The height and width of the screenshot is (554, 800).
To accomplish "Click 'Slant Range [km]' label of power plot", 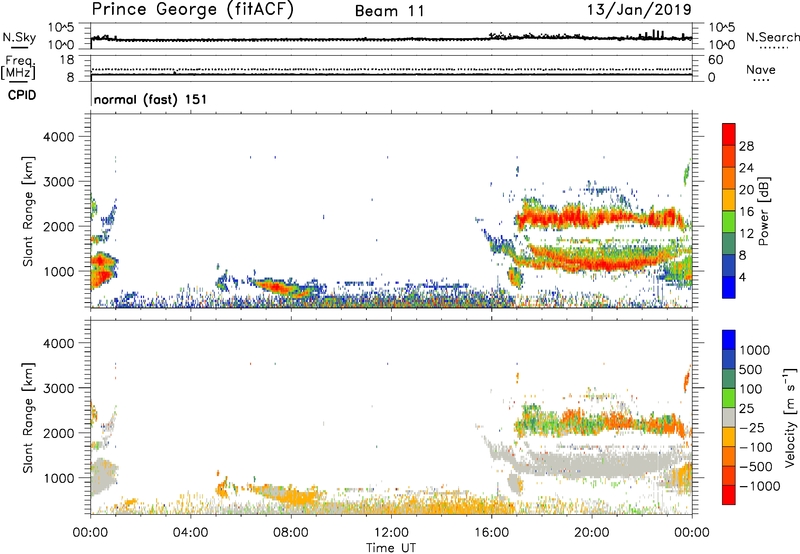I will click(28, 211).
